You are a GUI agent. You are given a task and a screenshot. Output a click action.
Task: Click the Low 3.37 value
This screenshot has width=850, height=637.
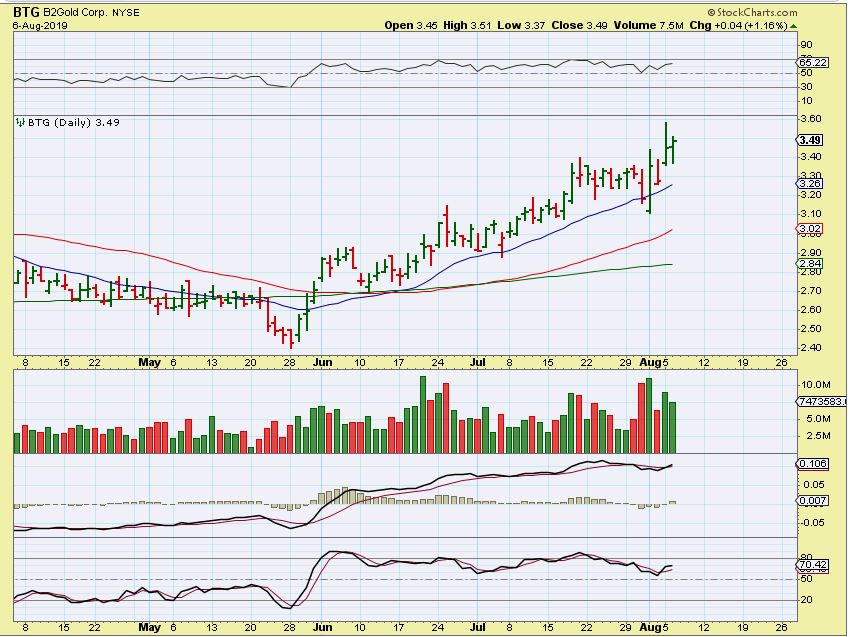pos(521,25)
